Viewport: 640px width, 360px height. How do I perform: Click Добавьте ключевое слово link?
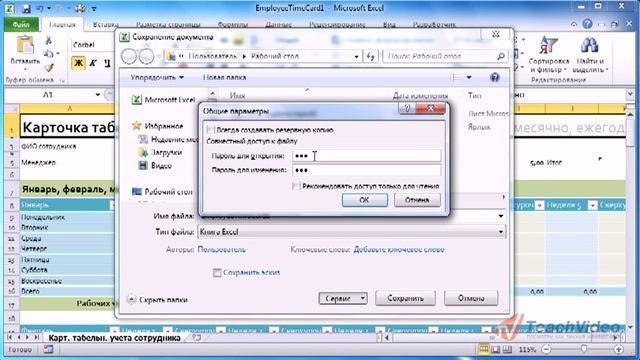point(399,249)
